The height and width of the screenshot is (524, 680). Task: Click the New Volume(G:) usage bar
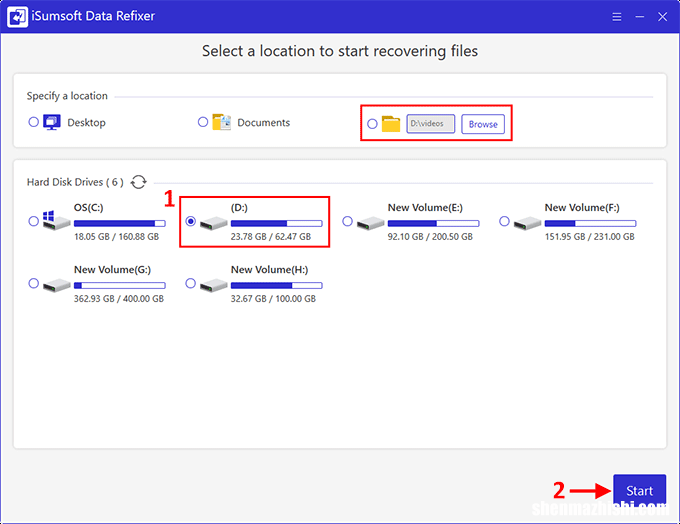(120, 285)
